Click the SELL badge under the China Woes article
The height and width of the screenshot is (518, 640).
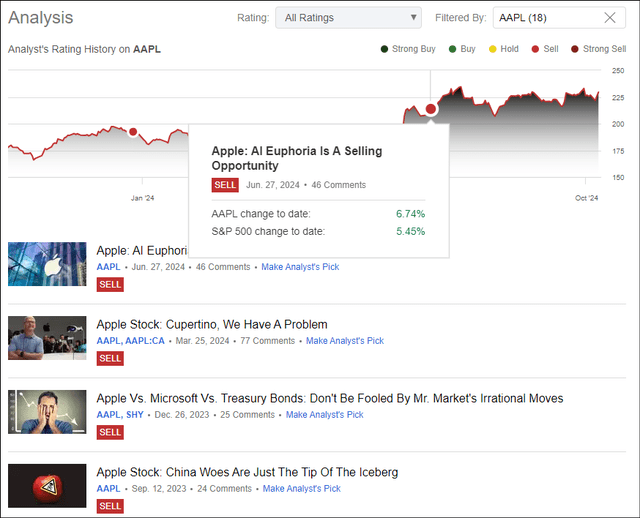tap(110, 506)
